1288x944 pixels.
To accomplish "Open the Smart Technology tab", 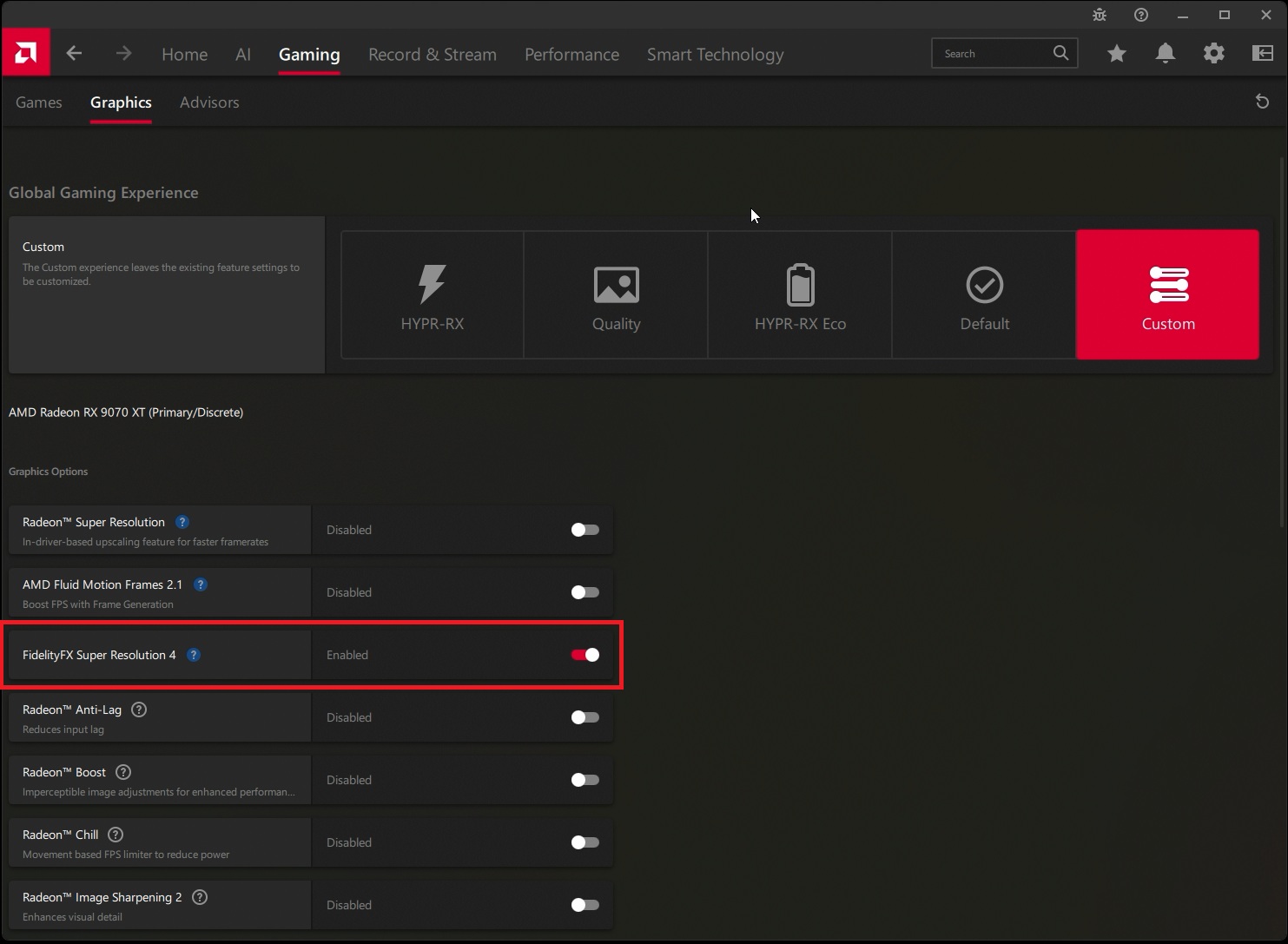I will [715, 54].
